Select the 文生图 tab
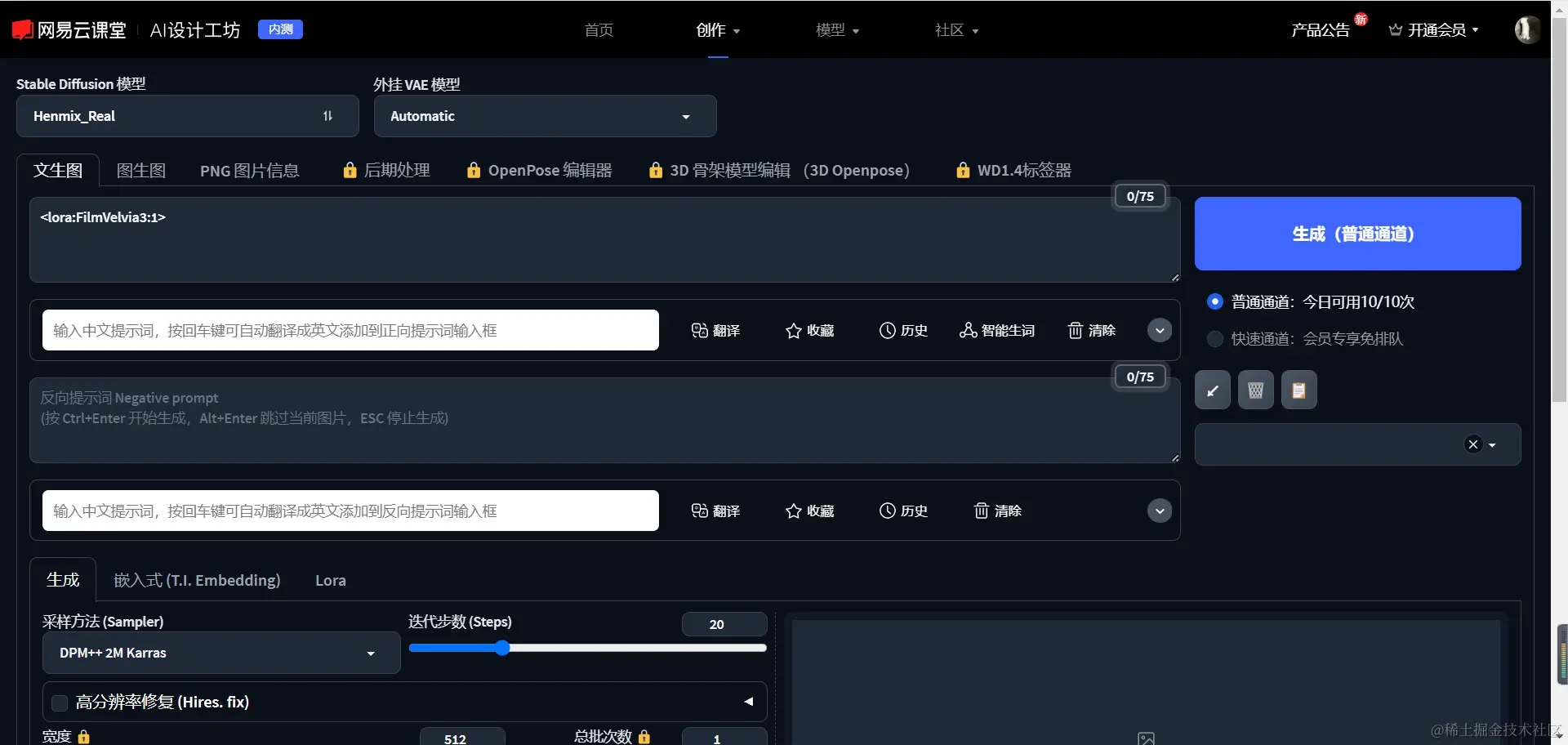The width and height of the screenshot is (1568, 745). (58, 170)
